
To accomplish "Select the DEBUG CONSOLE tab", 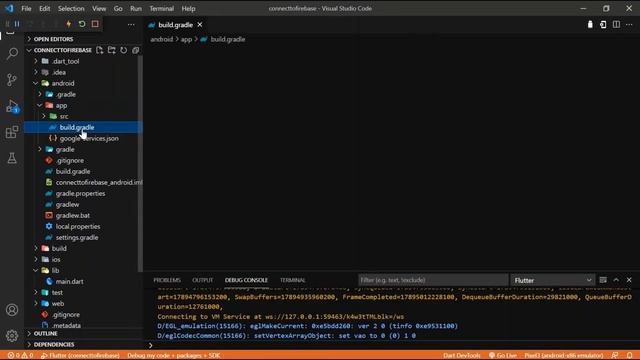I will coord(246,280).
